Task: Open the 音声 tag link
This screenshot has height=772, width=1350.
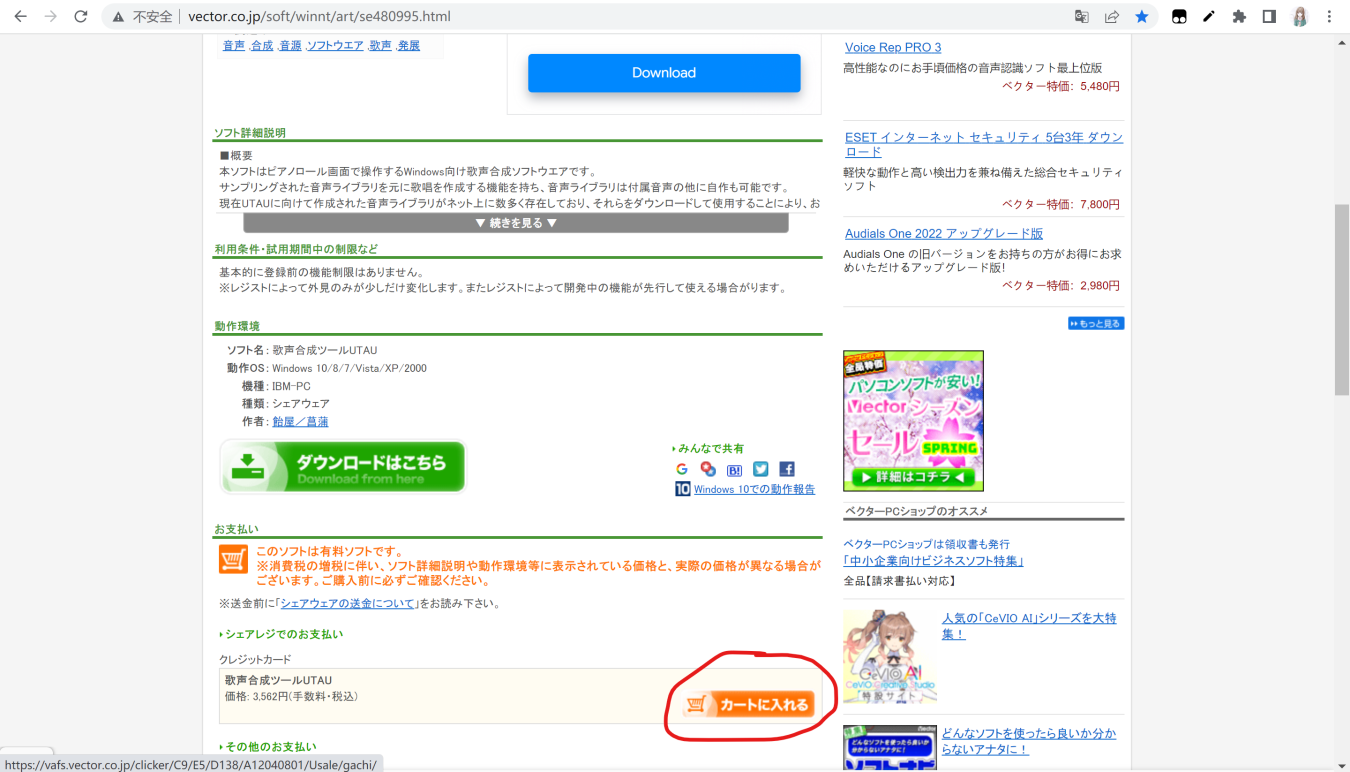Action: pos(234,46)
